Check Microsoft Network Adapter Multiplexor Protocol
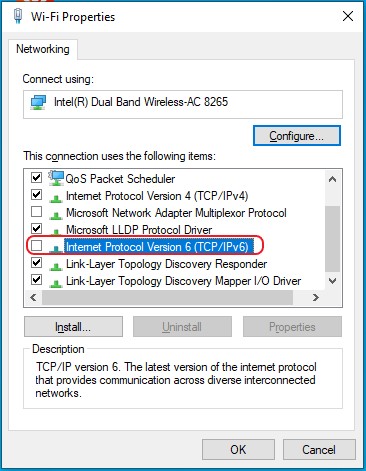 [x=36, y=211]
